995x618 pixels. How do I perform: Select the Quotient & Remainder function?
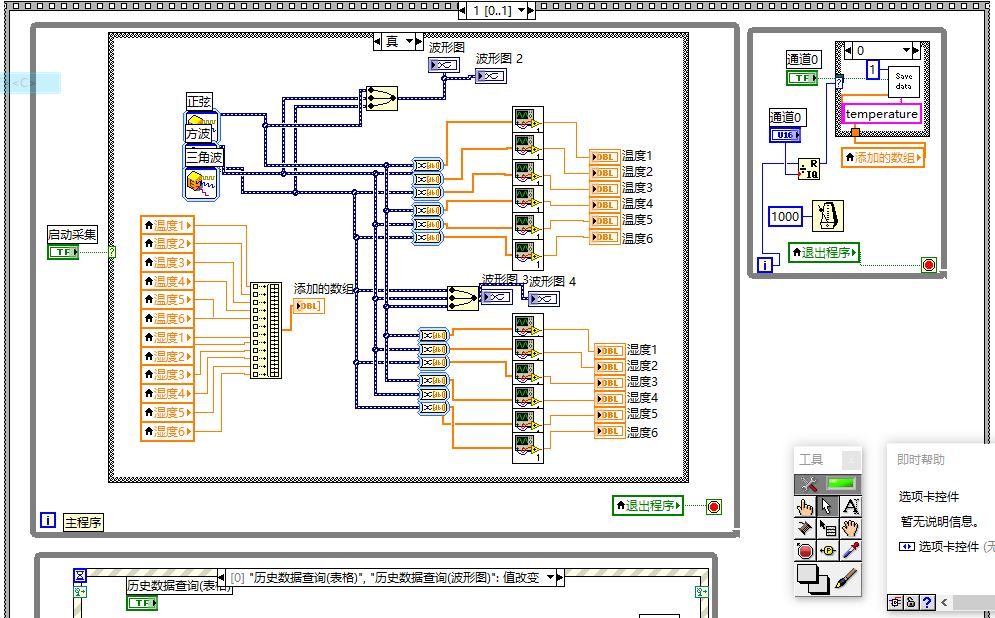808,169
